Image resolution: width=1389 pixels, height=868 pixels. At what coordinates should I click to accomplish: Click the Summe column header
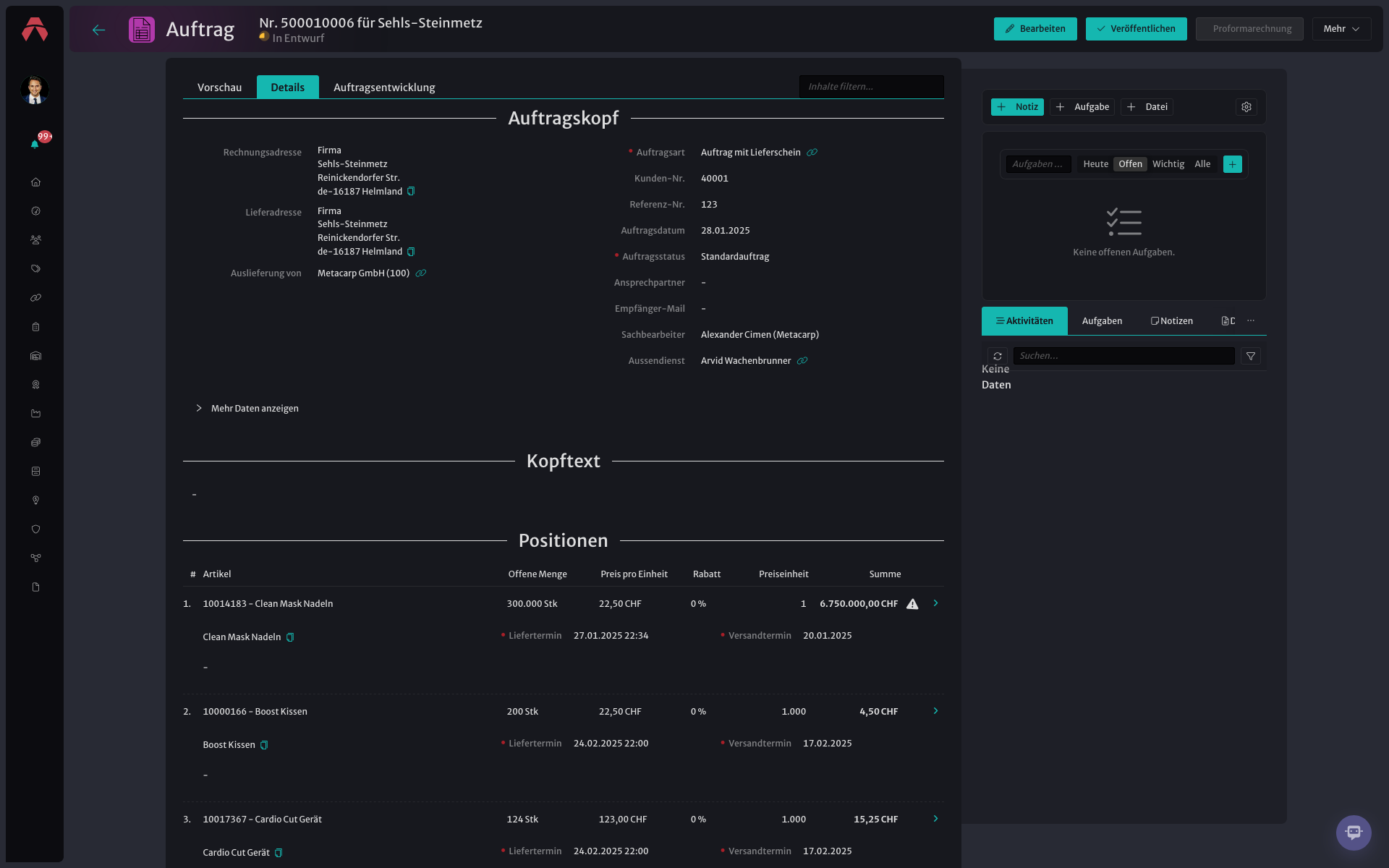pyautogui.click(x=885, y=574)
